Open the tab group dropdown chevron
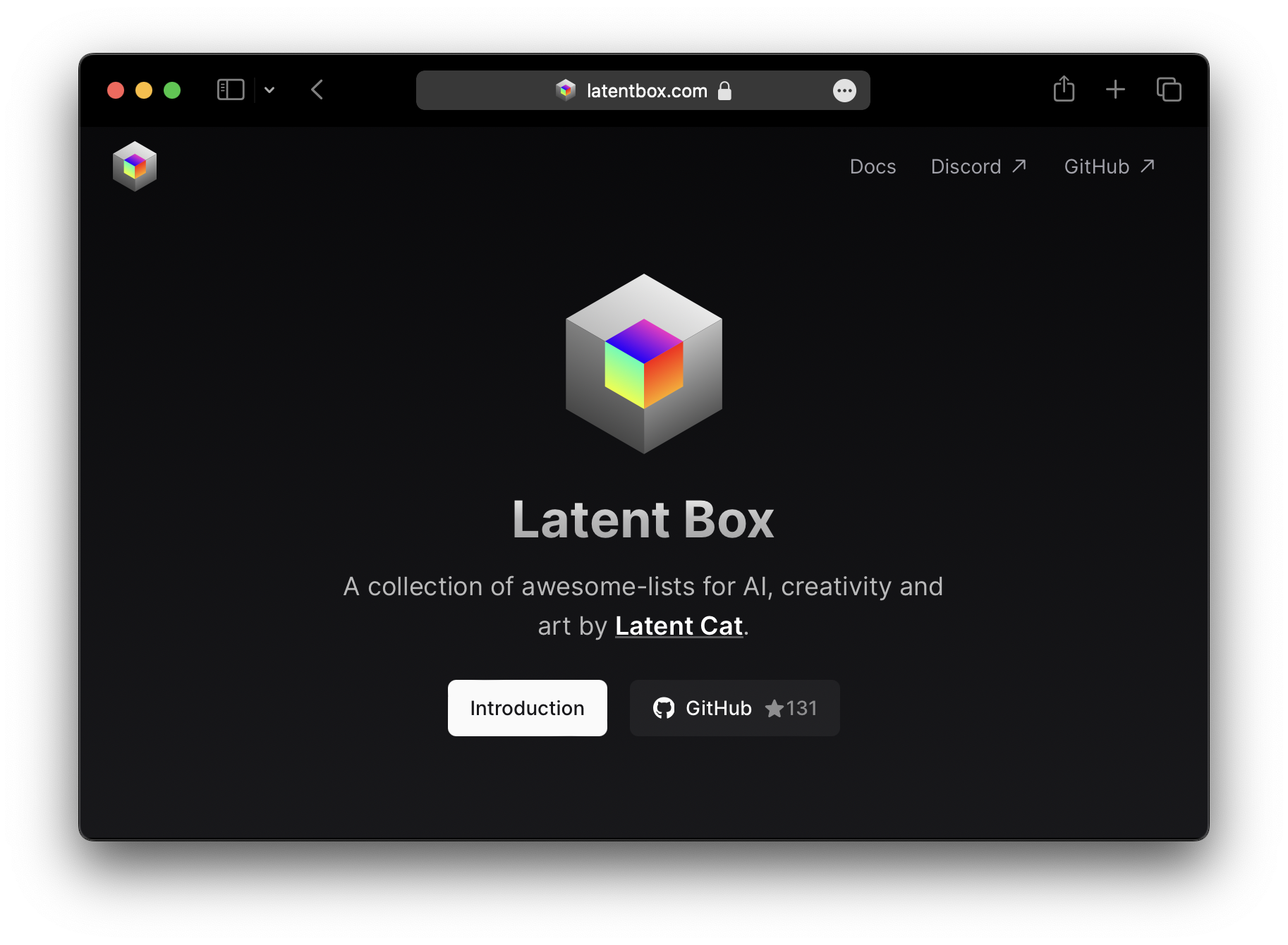Image resolution: width=1288 pixels, height=945 pixels. (269, 90)
